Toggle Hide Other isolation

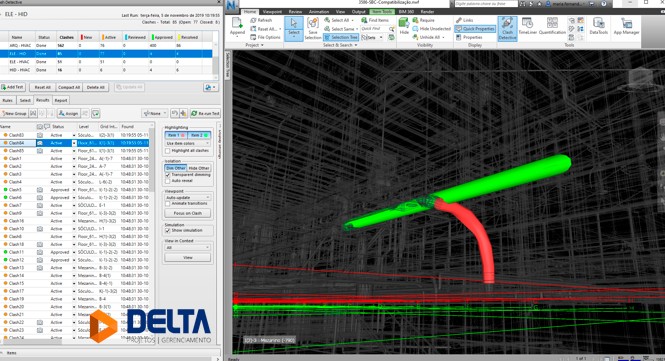(199, 168)
